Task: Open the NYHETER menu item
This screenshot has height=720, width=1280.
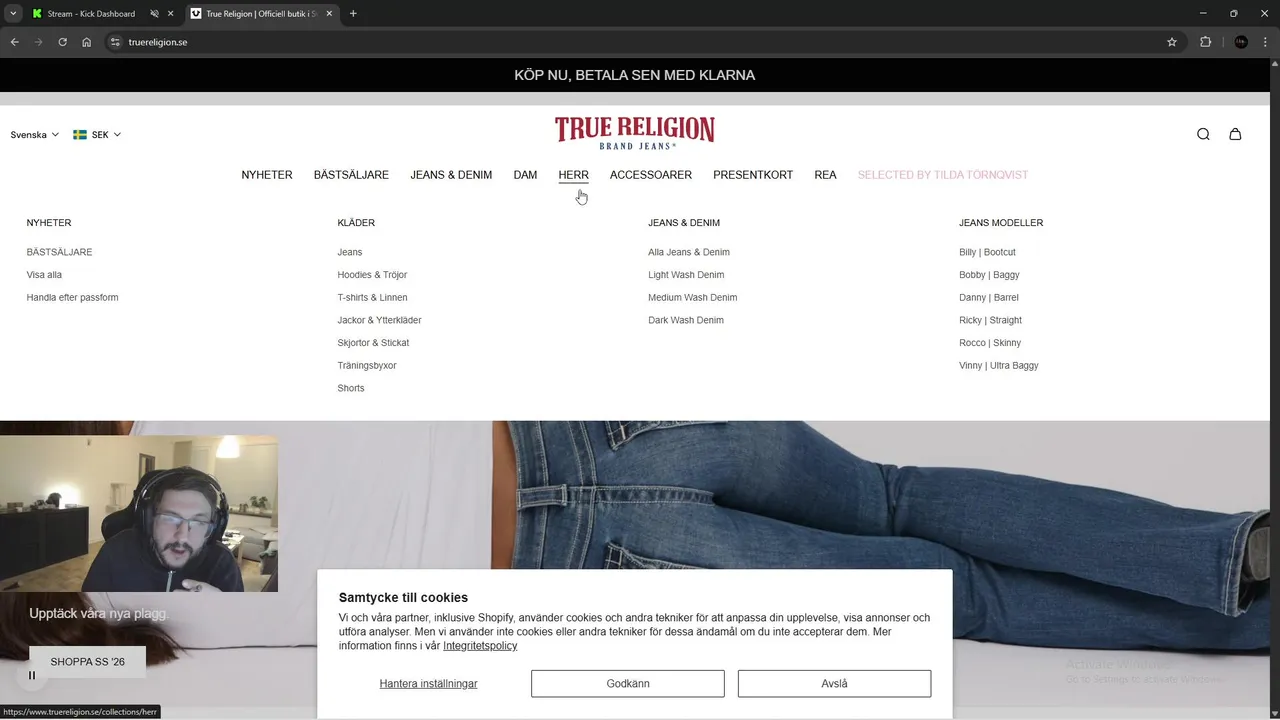Action: click(267, 175)
